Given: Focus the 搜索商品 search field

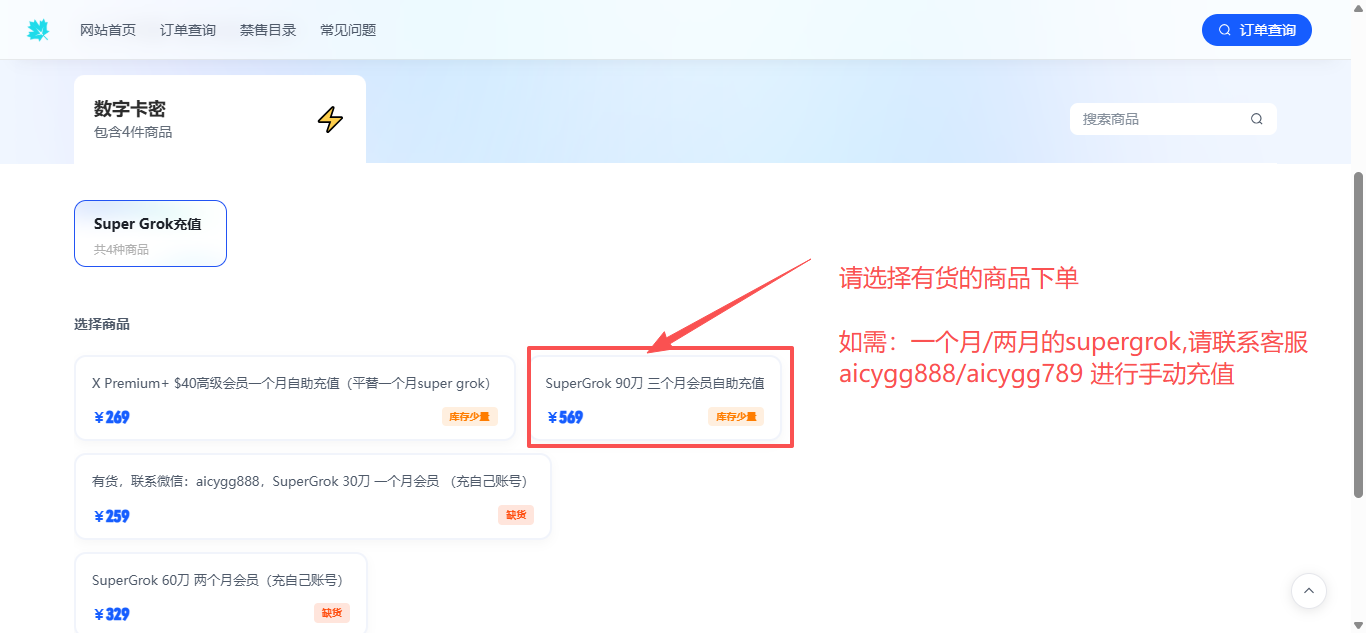Looking at the screenshot, I should point(1173,119).
